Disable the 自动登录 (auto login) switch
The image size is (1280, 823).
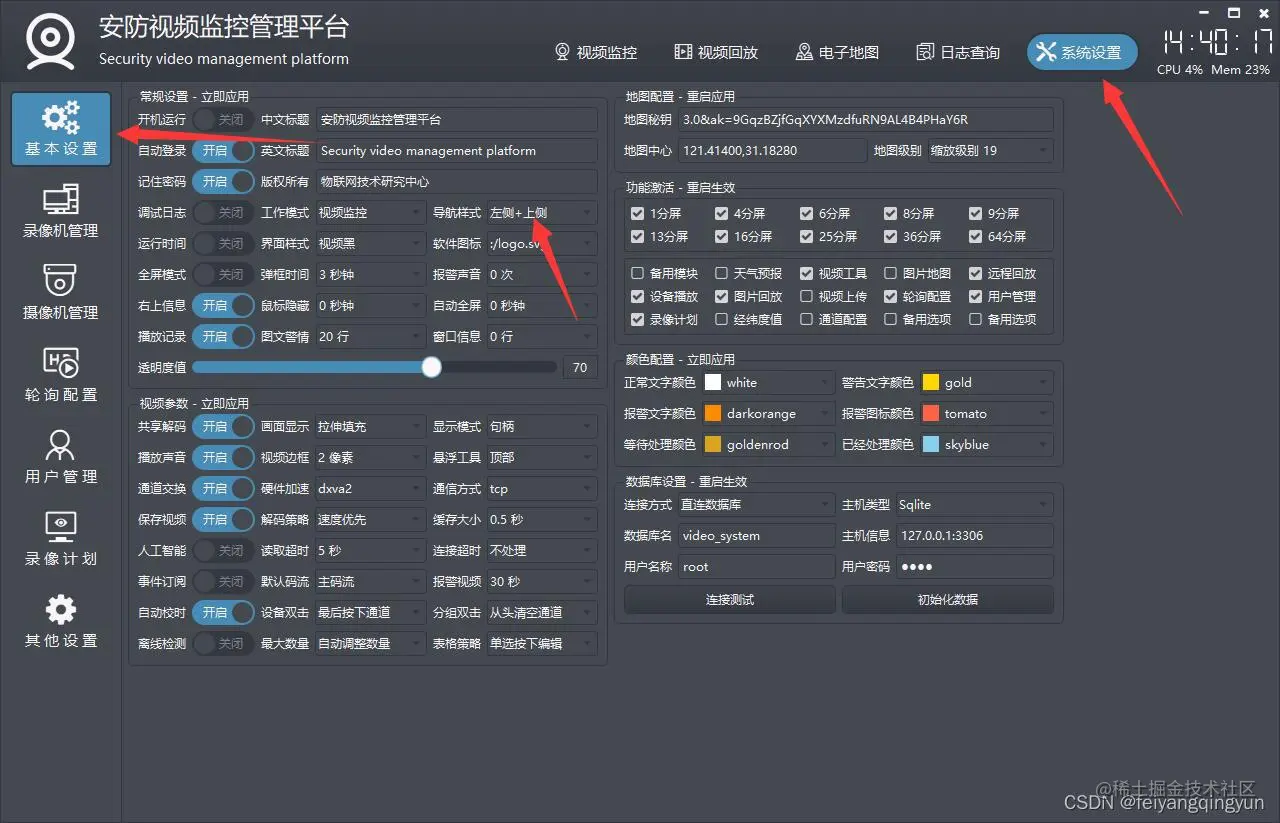pos(222,150)
